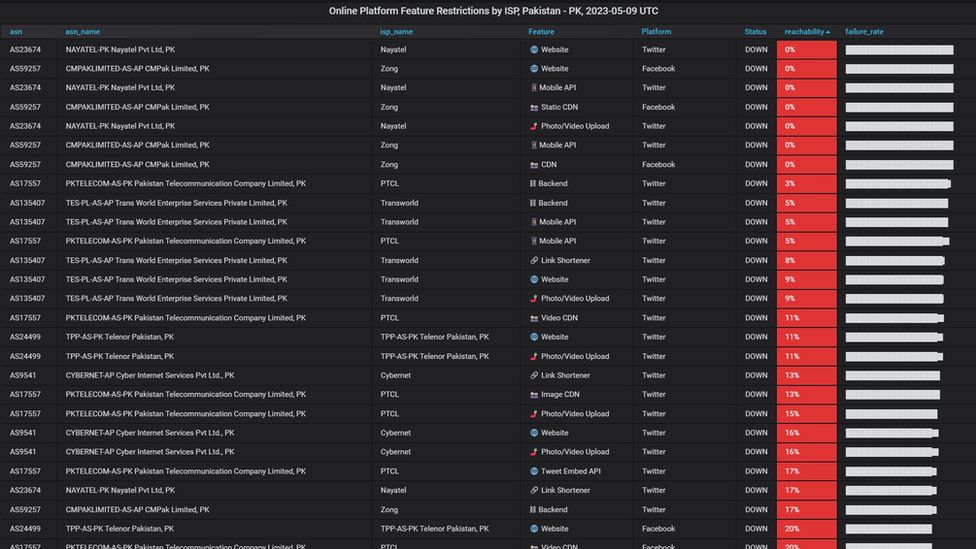
Task: Select the red 15% reachability cell
Action: 807,414
